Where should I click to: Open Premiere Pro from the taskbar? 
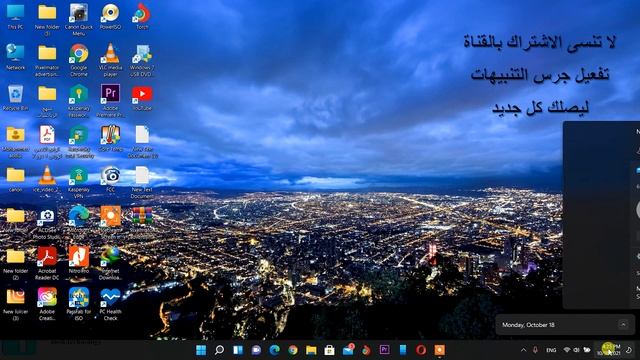pos(384,350)
